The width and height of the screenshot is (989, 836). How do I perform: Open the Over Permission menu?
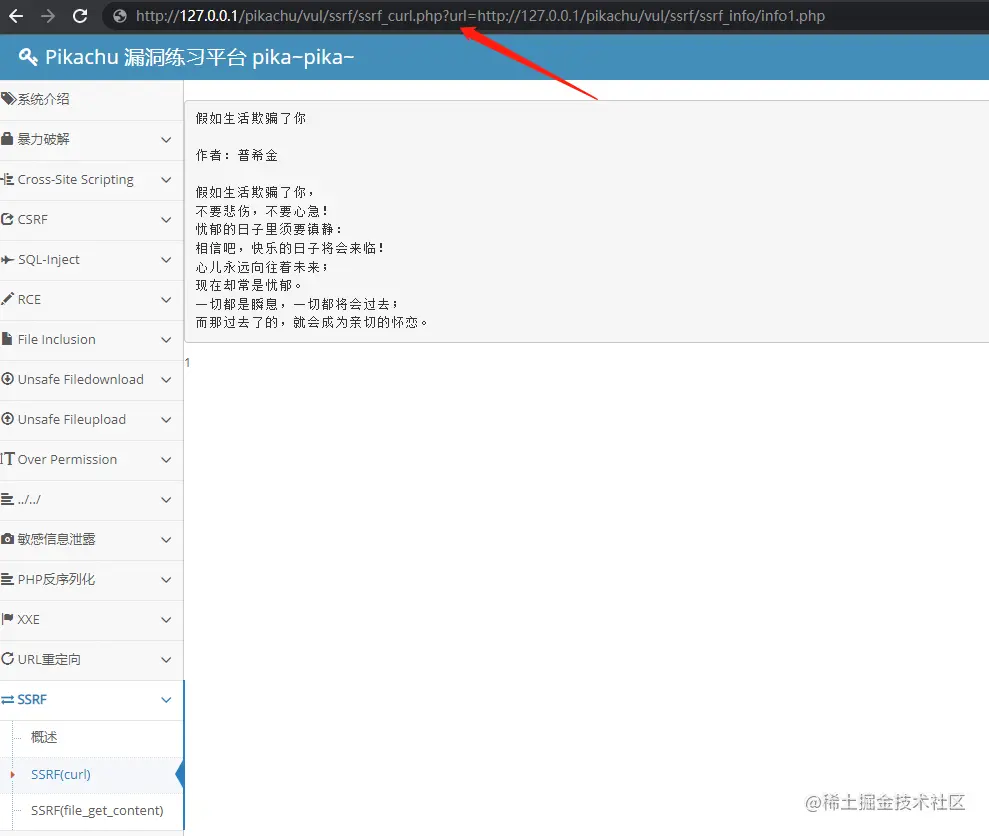coord(67,459)
